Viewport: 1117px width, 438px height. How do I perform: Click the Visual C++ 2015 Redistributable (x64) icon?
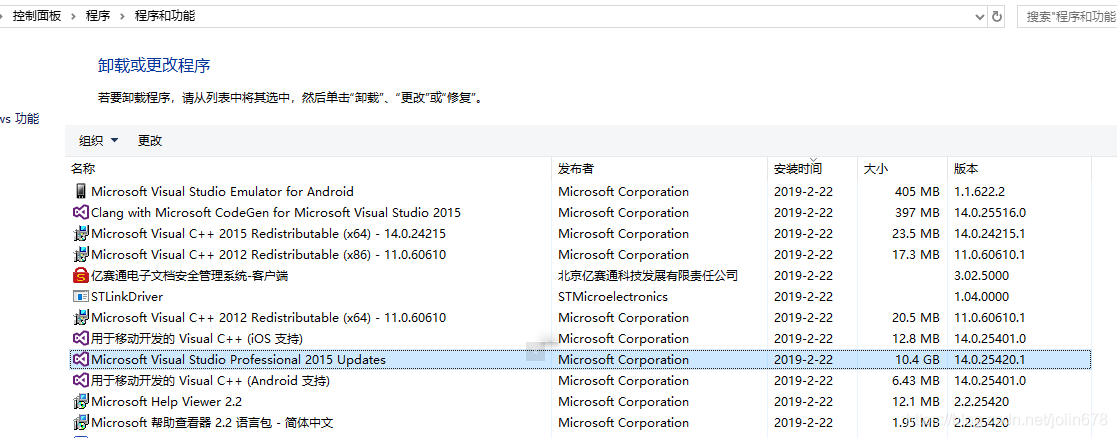pos(80,234)
